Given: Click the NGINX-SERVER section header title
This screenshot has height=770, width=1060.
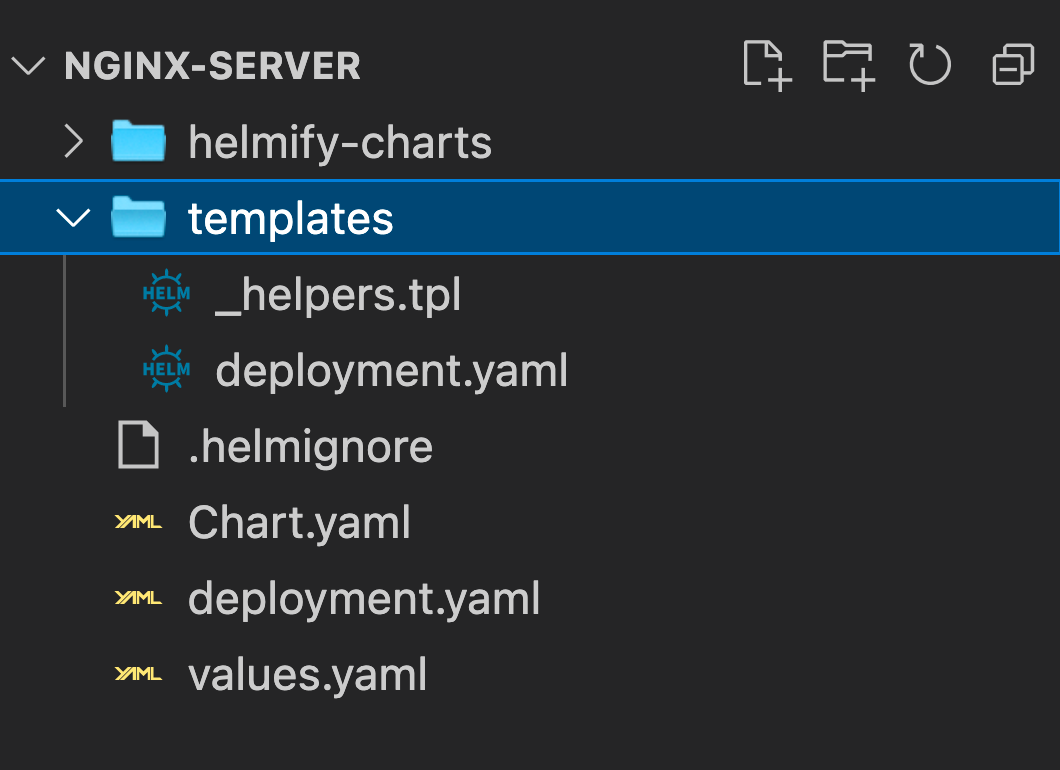Looking at the screenshot, I should point(212,66).
